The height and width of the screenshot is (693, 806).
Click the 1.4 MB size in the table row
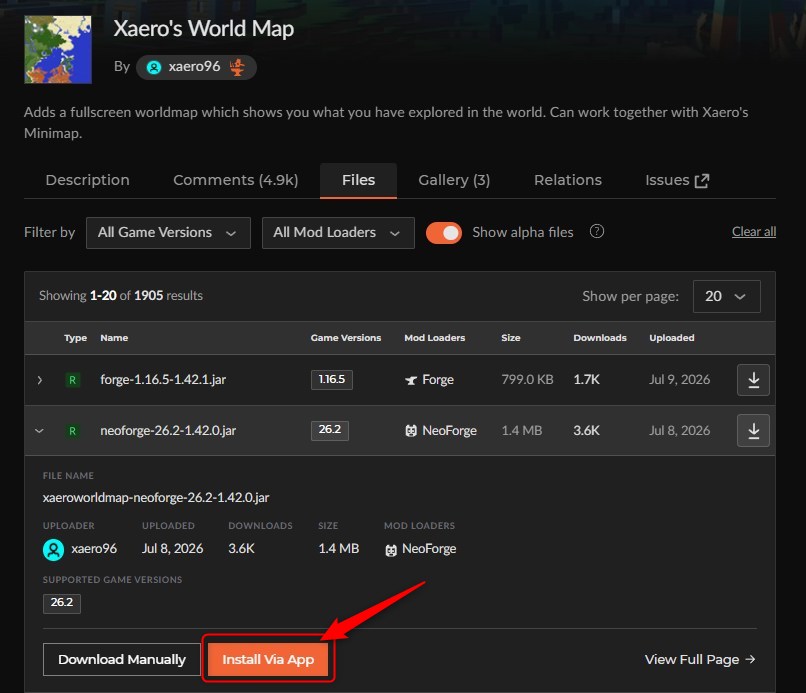tap(522, 430)
